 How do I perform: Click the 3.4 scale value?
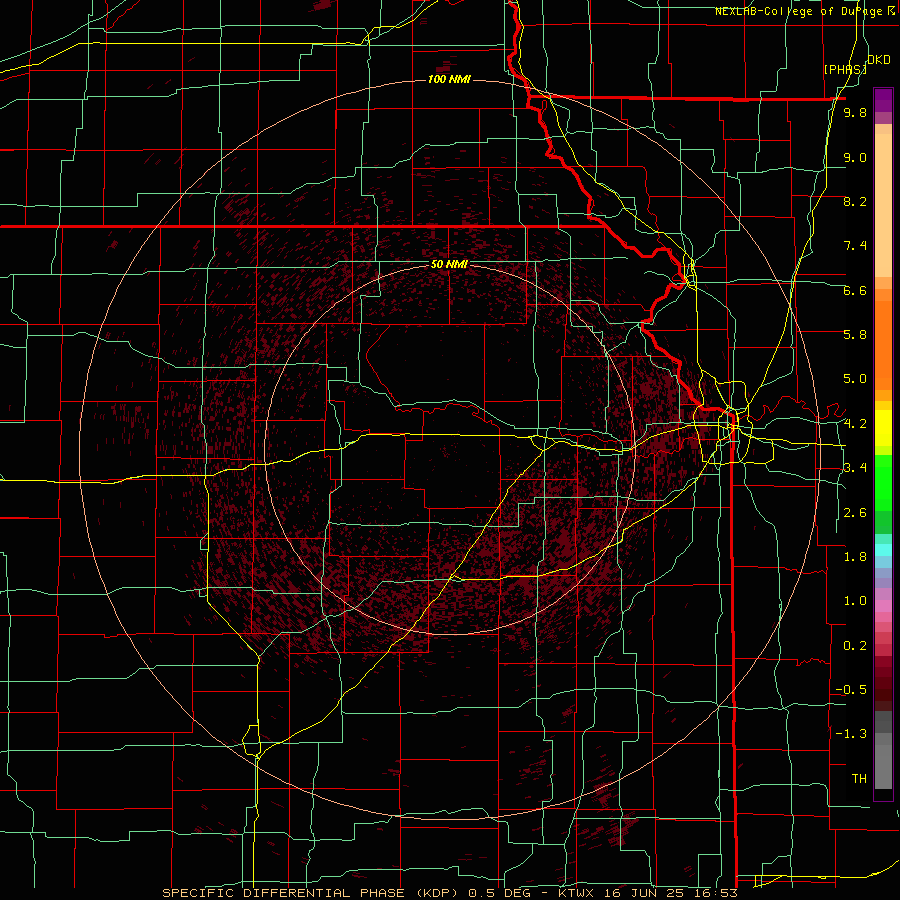click(x=855, y=468)
